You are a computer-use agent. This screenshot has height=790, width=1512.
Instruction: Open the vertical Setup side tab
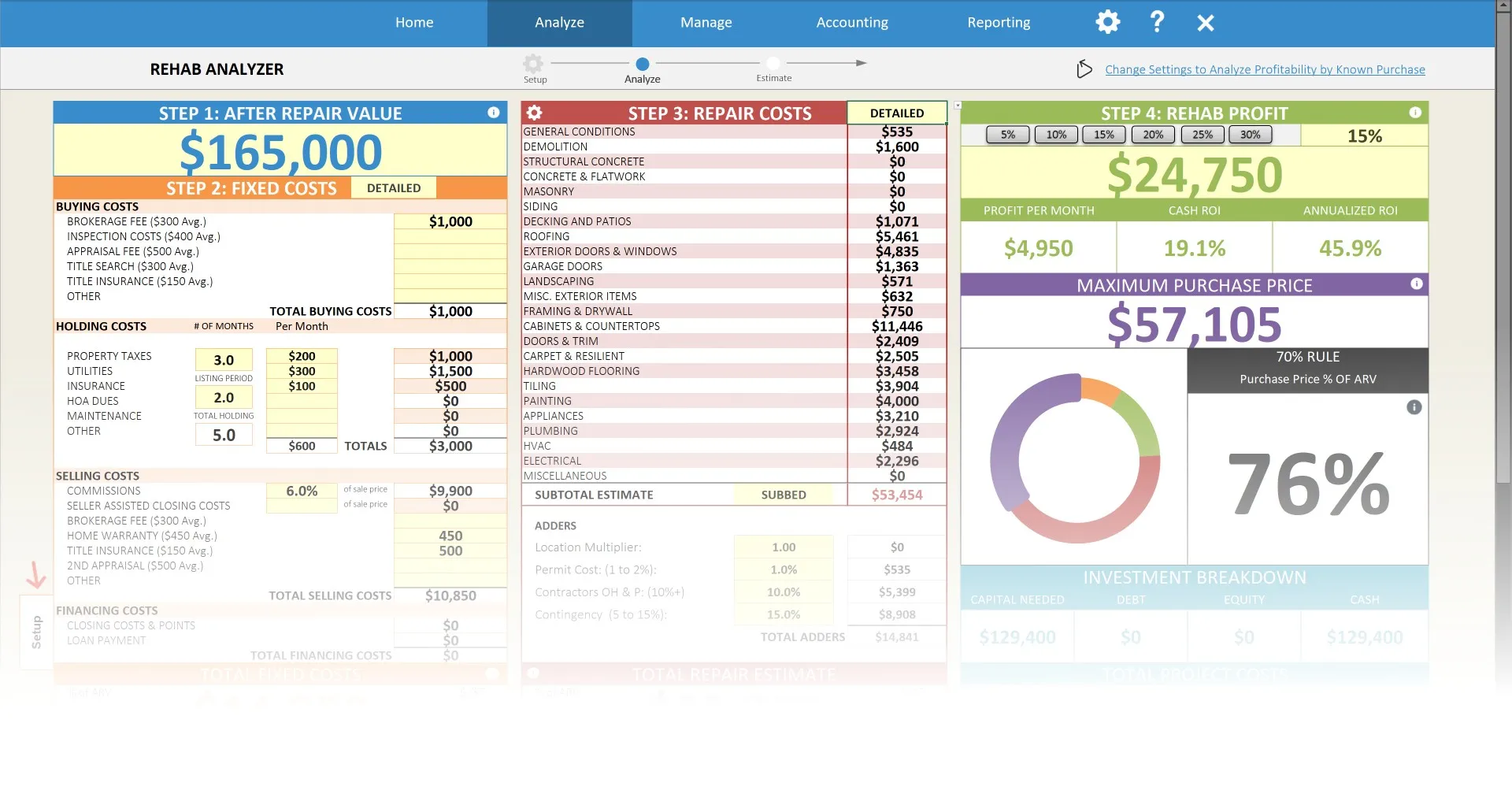click(x=36, y=632)
